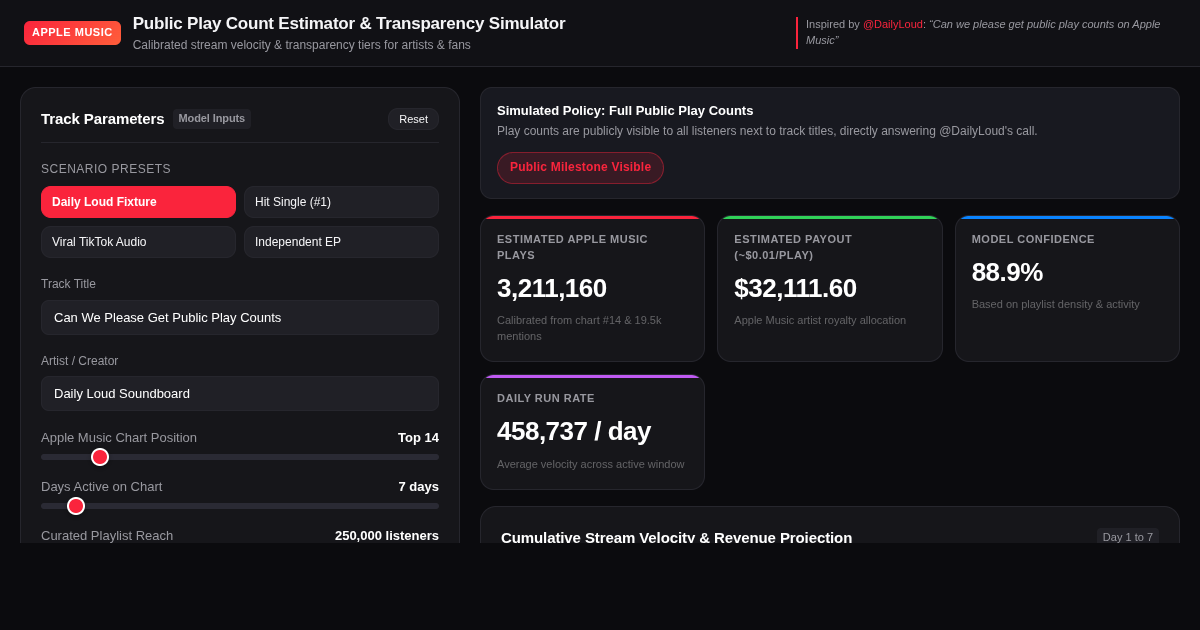Click the Track Parameters panel heading

click(103, 119)
